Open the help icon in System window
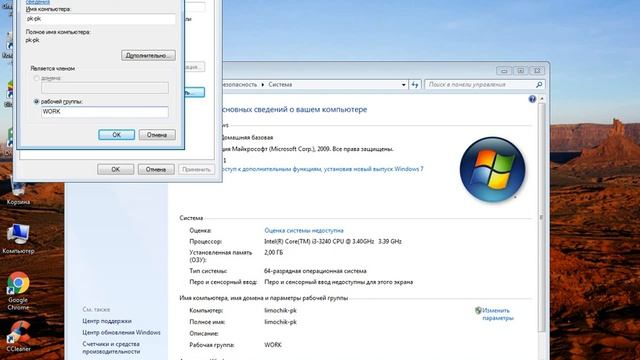Screen dimensions: 640x360 tap(532, 99)
